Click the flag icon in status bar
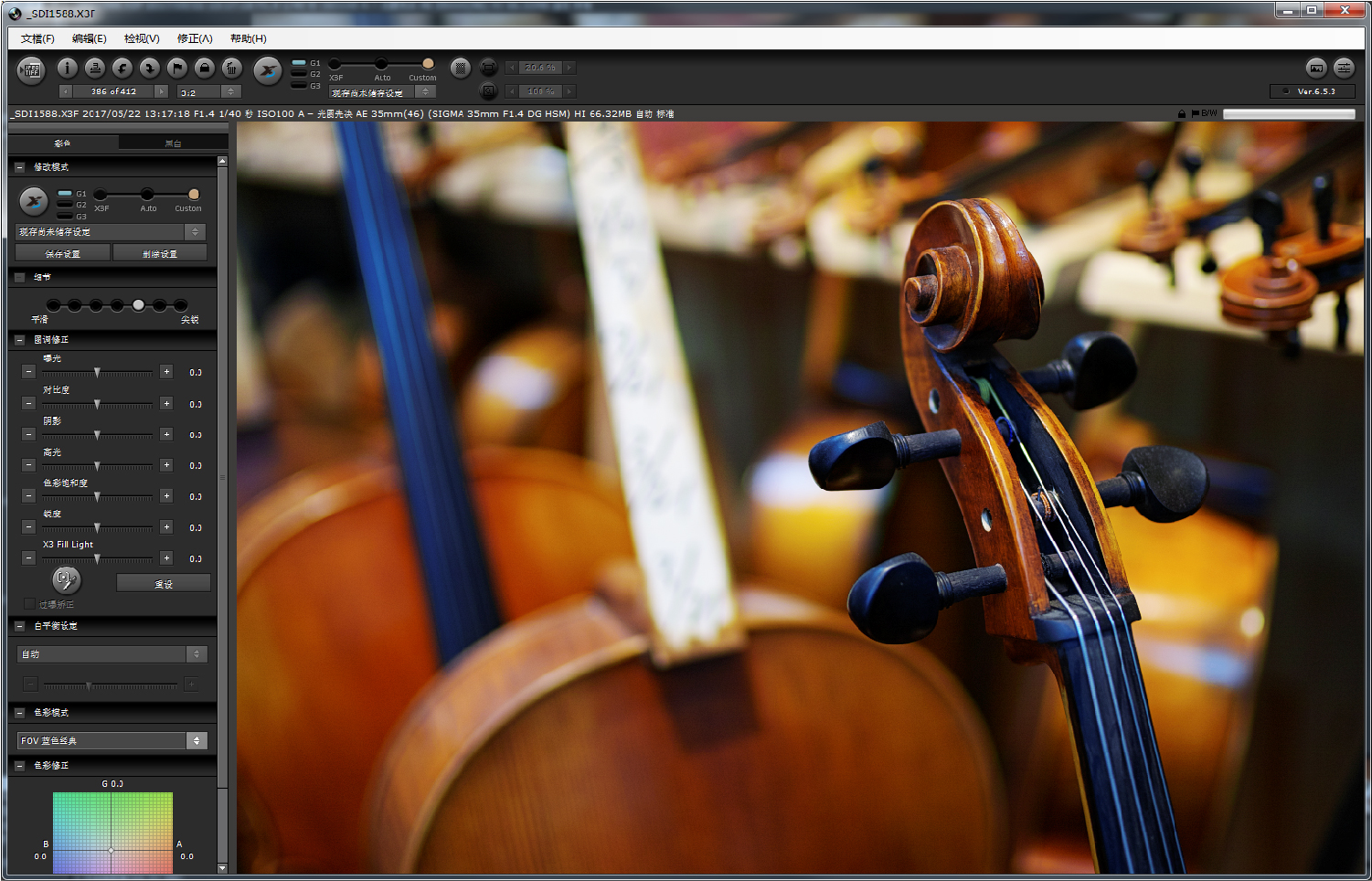The height and width of the screenshot is (881, 1372). tap(1195, 113)
